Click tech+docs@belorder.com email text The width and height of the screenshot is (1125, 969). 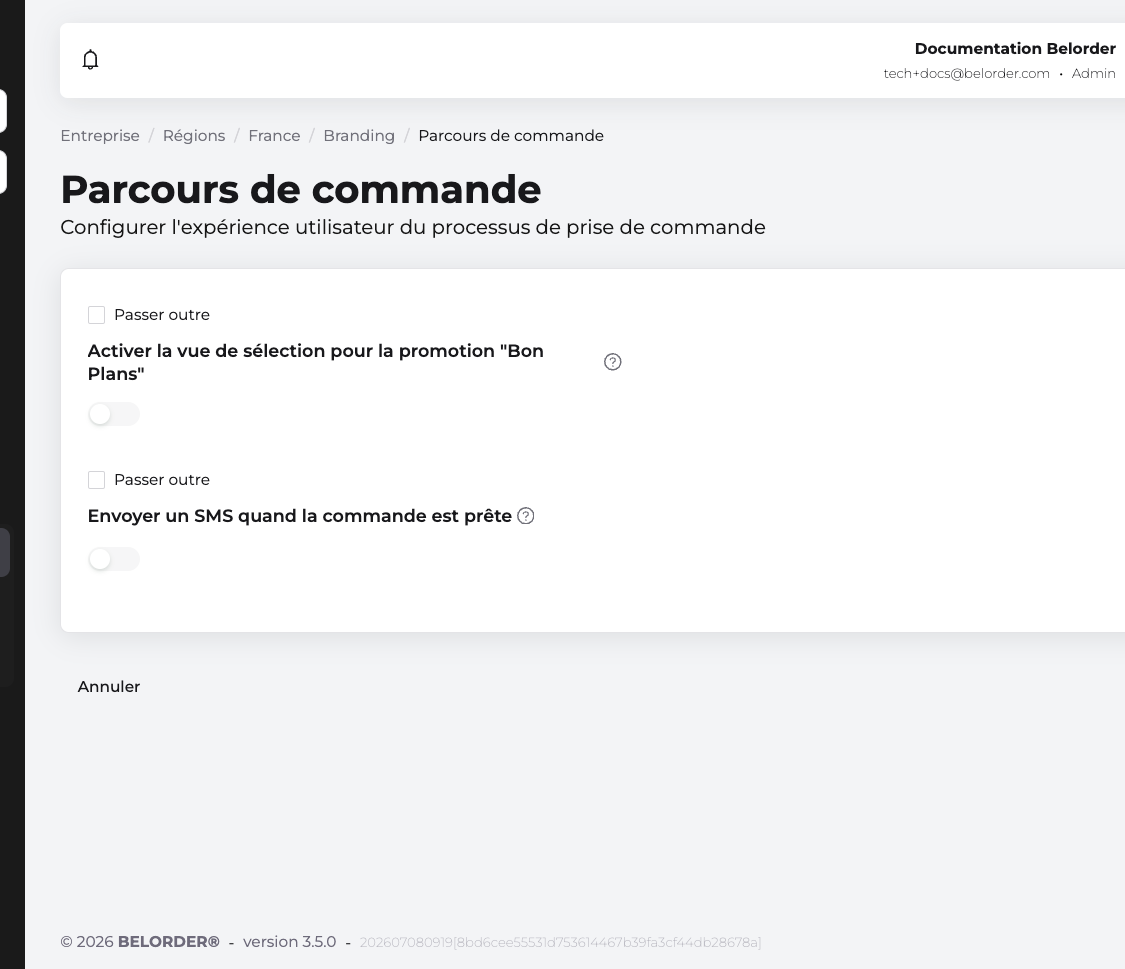click(x=966, y=73)
